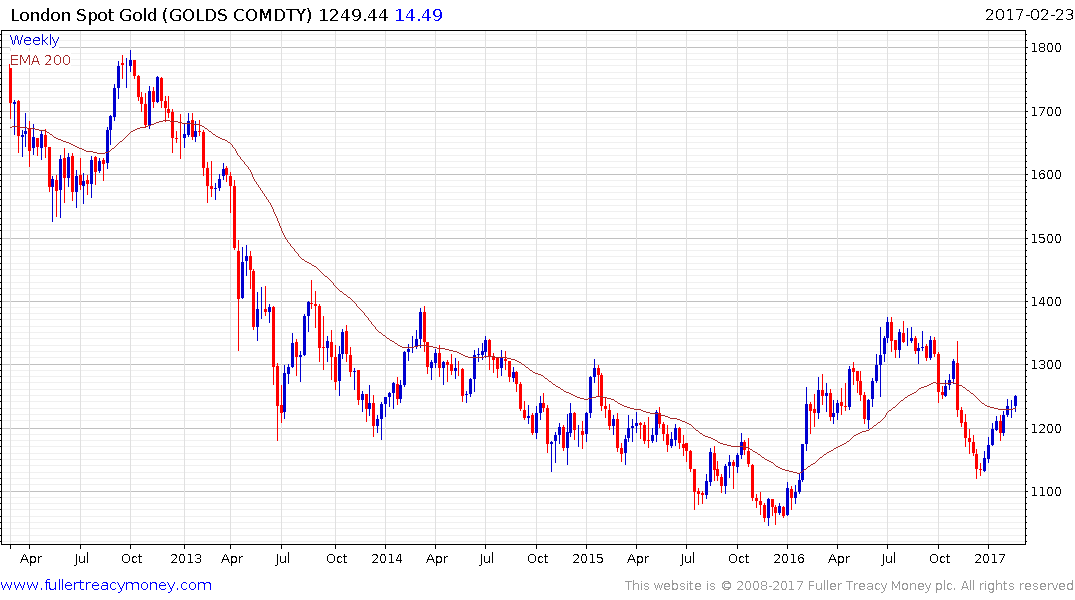Click the 2017 time axis label
Viewport: 1075px width, 600px height.
pyautogui.click(x=989, y=558)
